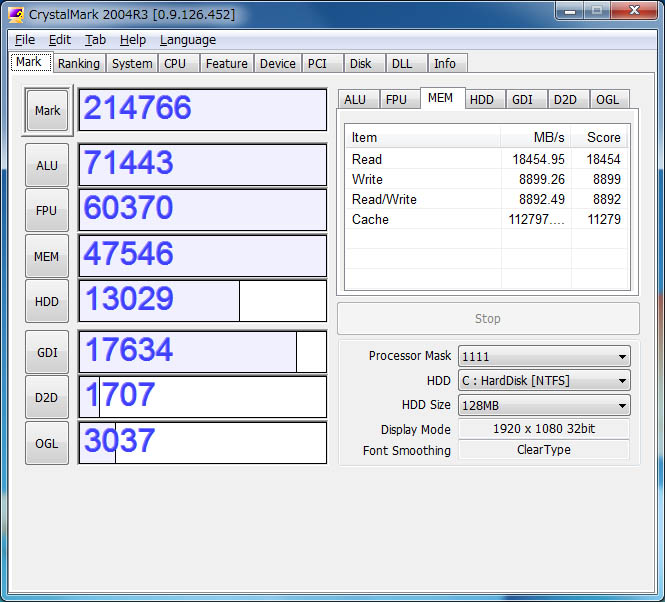Click the Stop button
667x603 pixels.
pyautogui.click(x=488, y=319)
